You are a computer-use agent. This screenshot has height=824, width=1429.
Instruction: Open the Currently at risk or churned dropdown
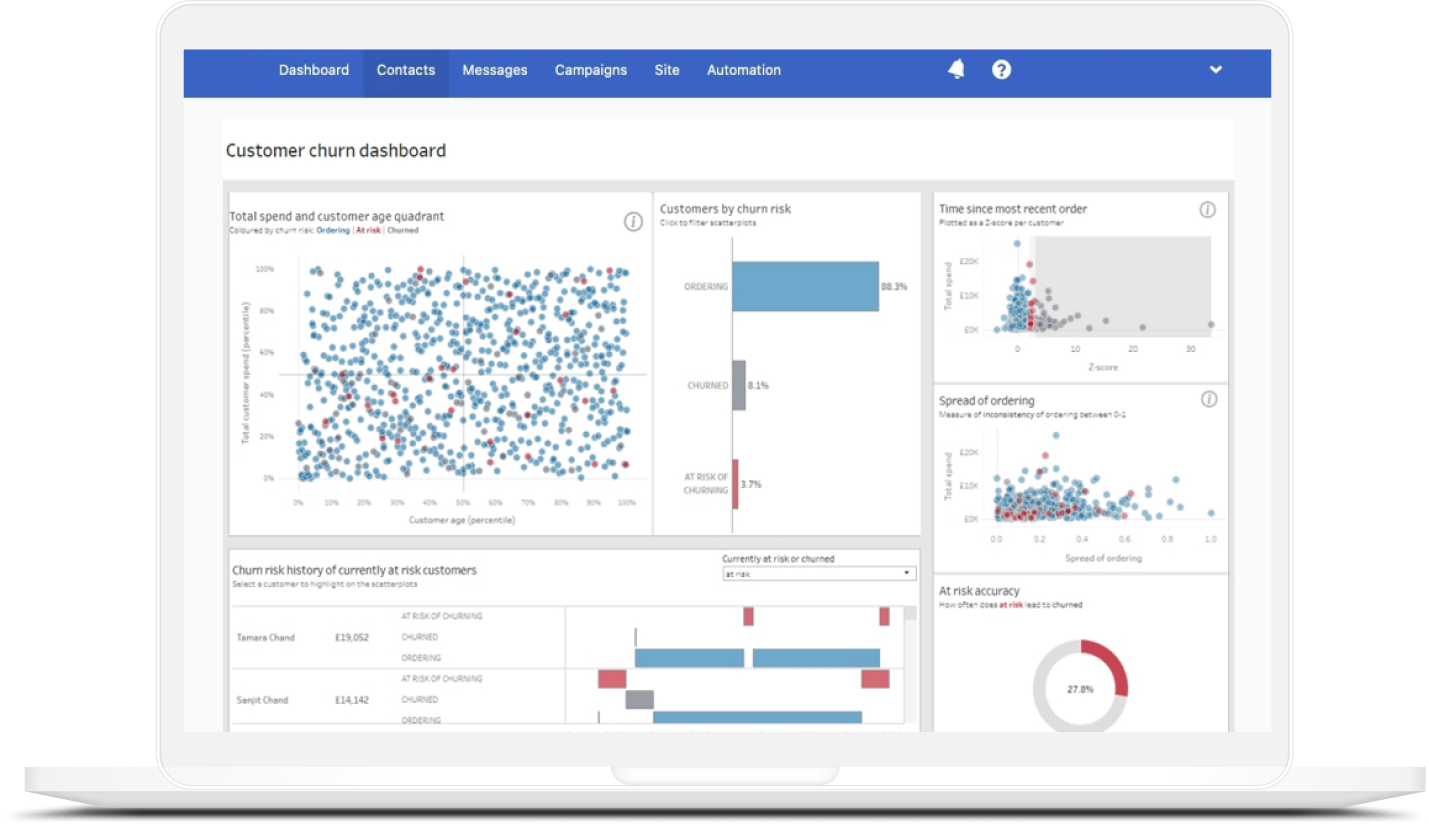(x=819, y=574)
